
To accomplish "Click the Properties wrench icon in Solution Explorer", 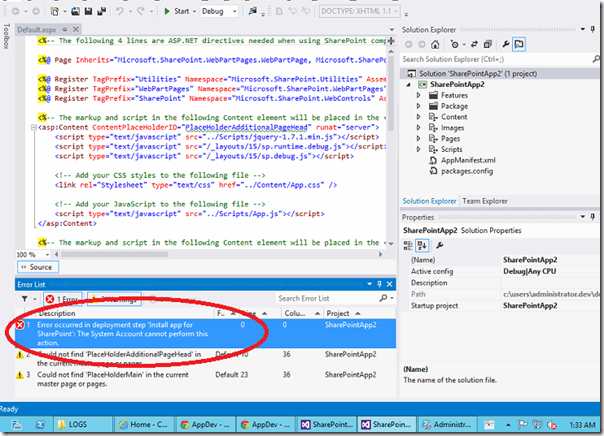I will [506, 44].
